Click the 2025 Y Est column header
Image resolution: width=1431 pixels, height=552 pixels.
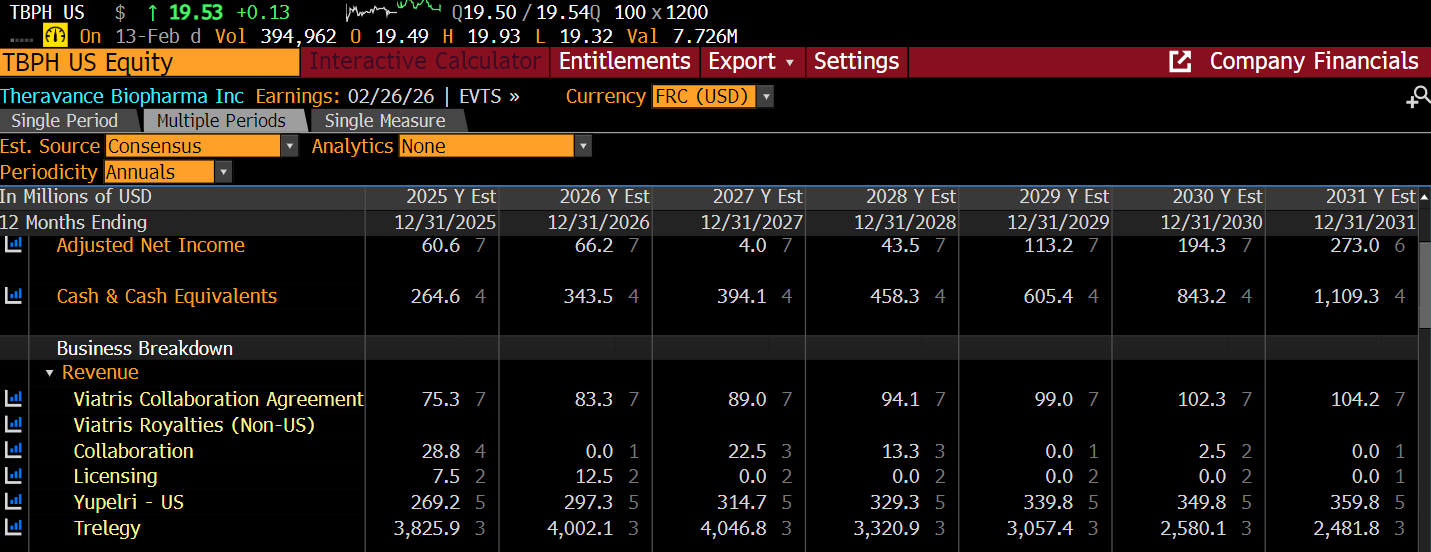(451, 197)
